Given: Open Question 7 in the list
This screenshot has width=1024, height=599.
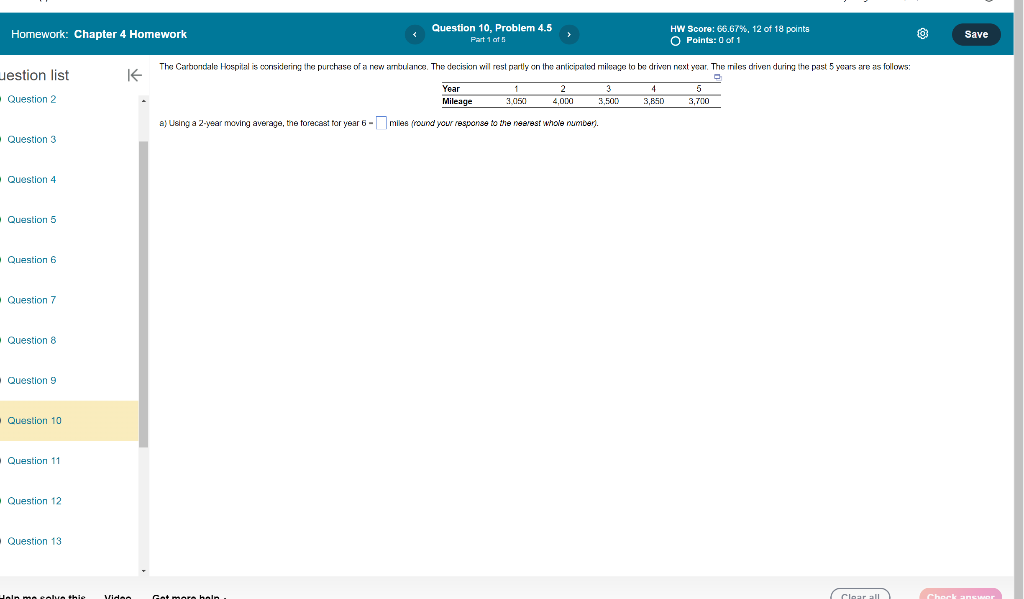Looking at the screenshot, I should click(x=32, y=300).
